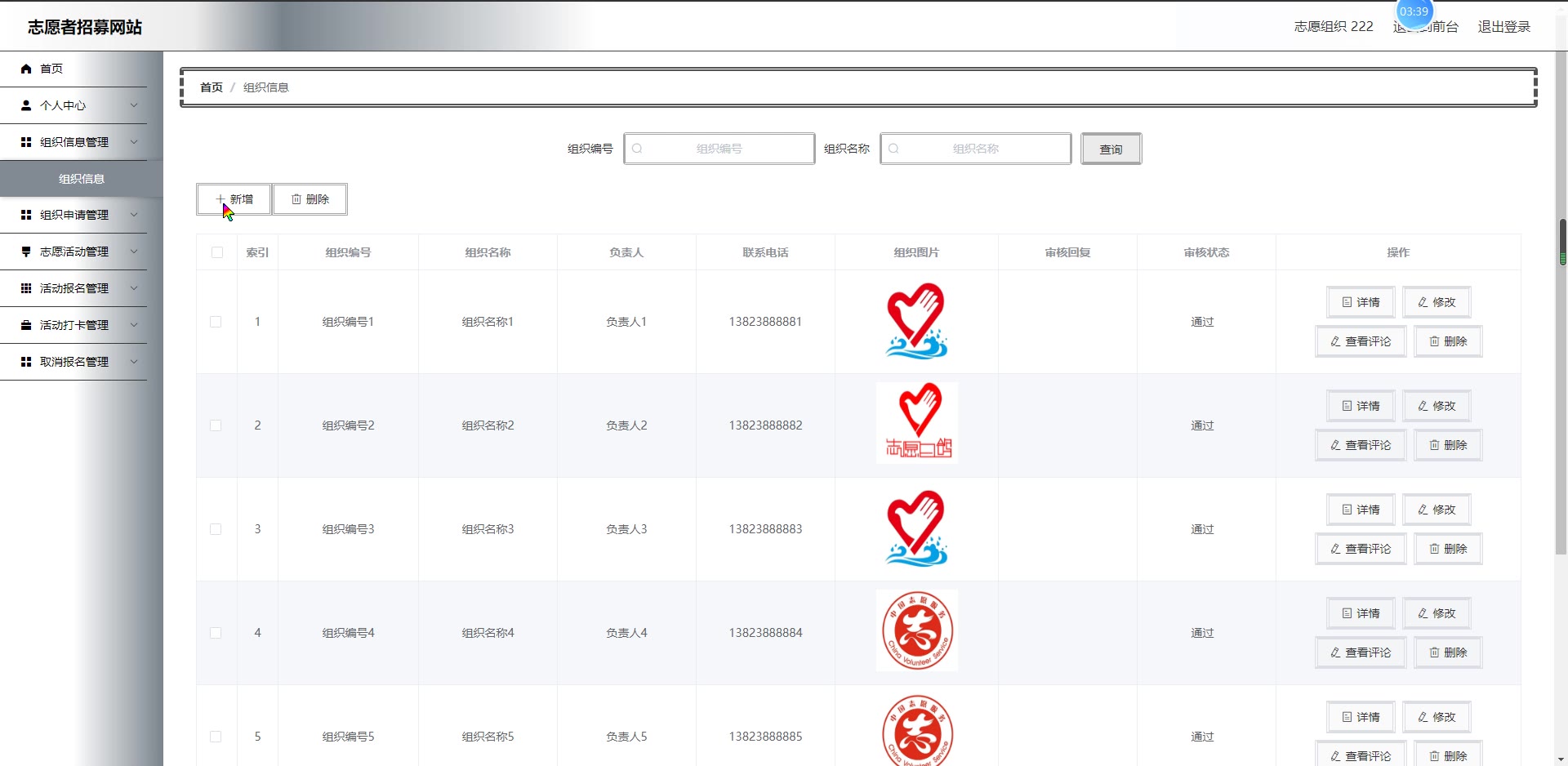This screenshot has height=766, width=1568.
Task: Select checkbox for row 组织编号4
Action: (x=216, y=633)
